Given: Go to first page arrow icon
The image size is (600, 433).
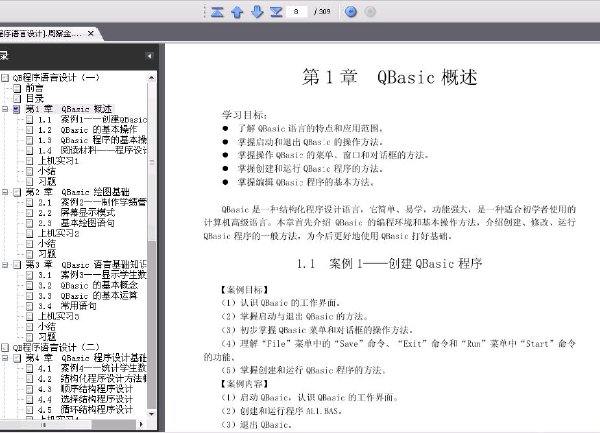Looking at the screenshot, I should click(217, 12).
